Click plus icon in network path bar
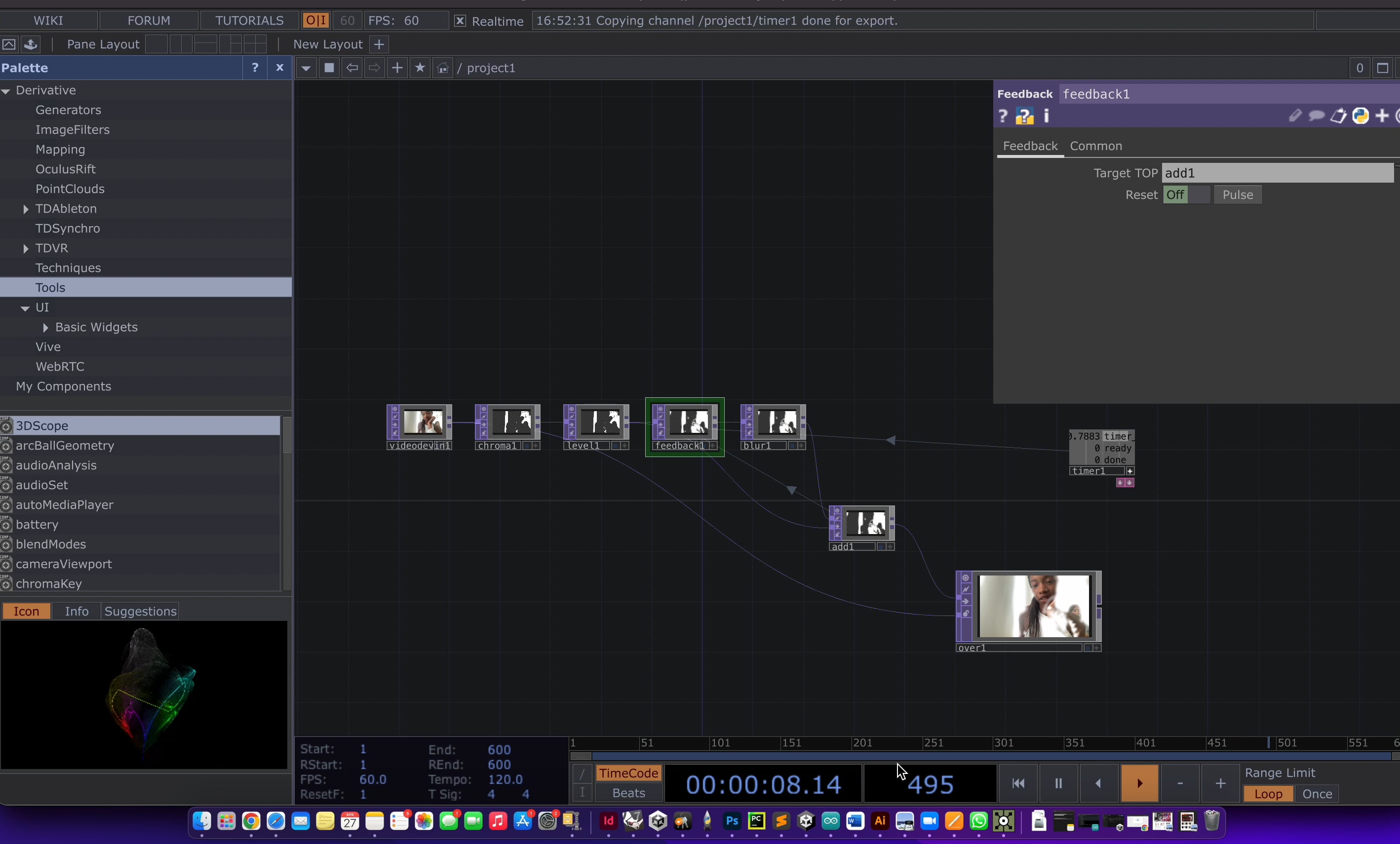The image size is (1400, 844). [x=397, y=68]
